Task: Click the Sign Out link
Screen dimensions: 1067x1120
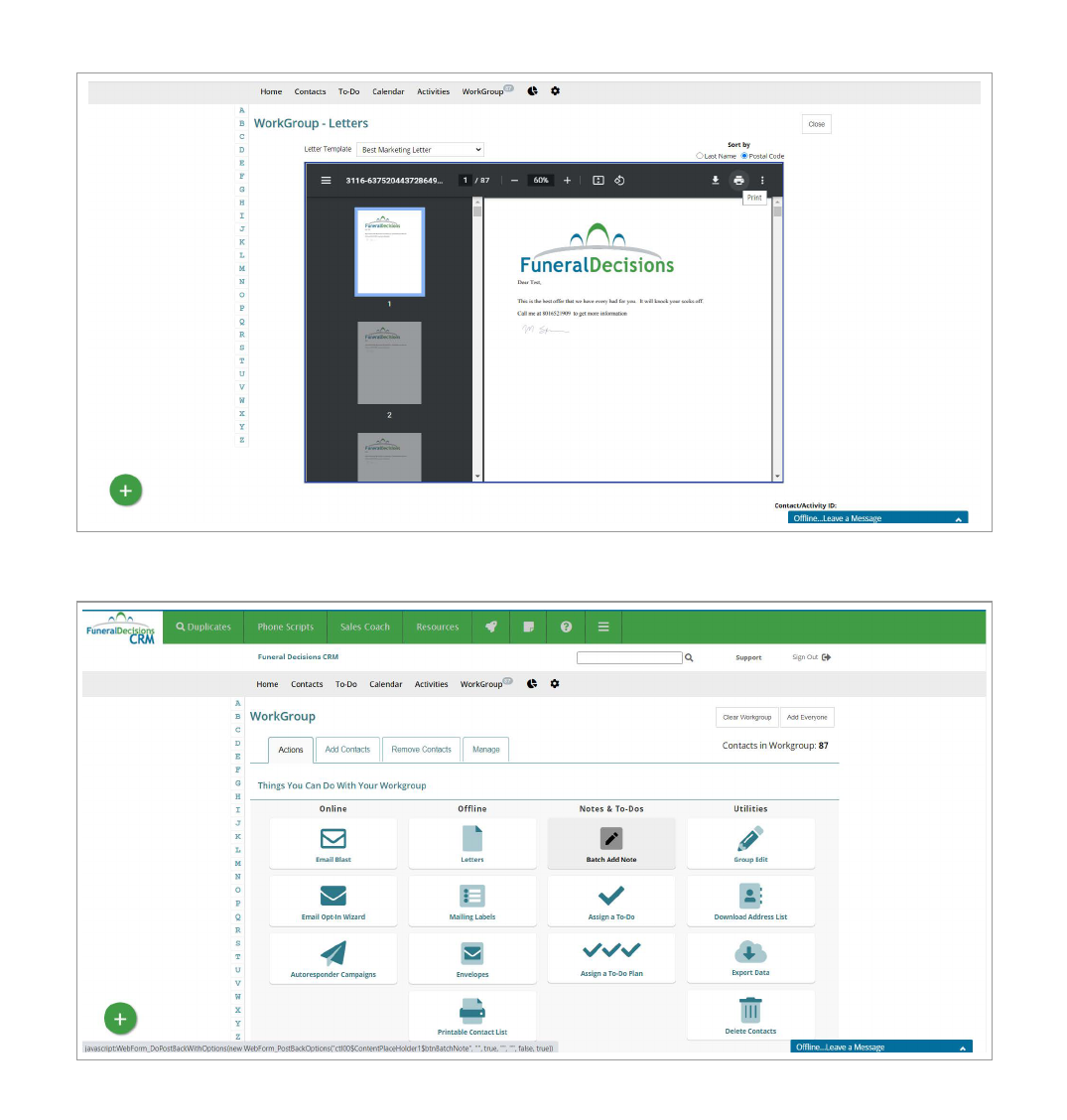Action: pos(811,657)
